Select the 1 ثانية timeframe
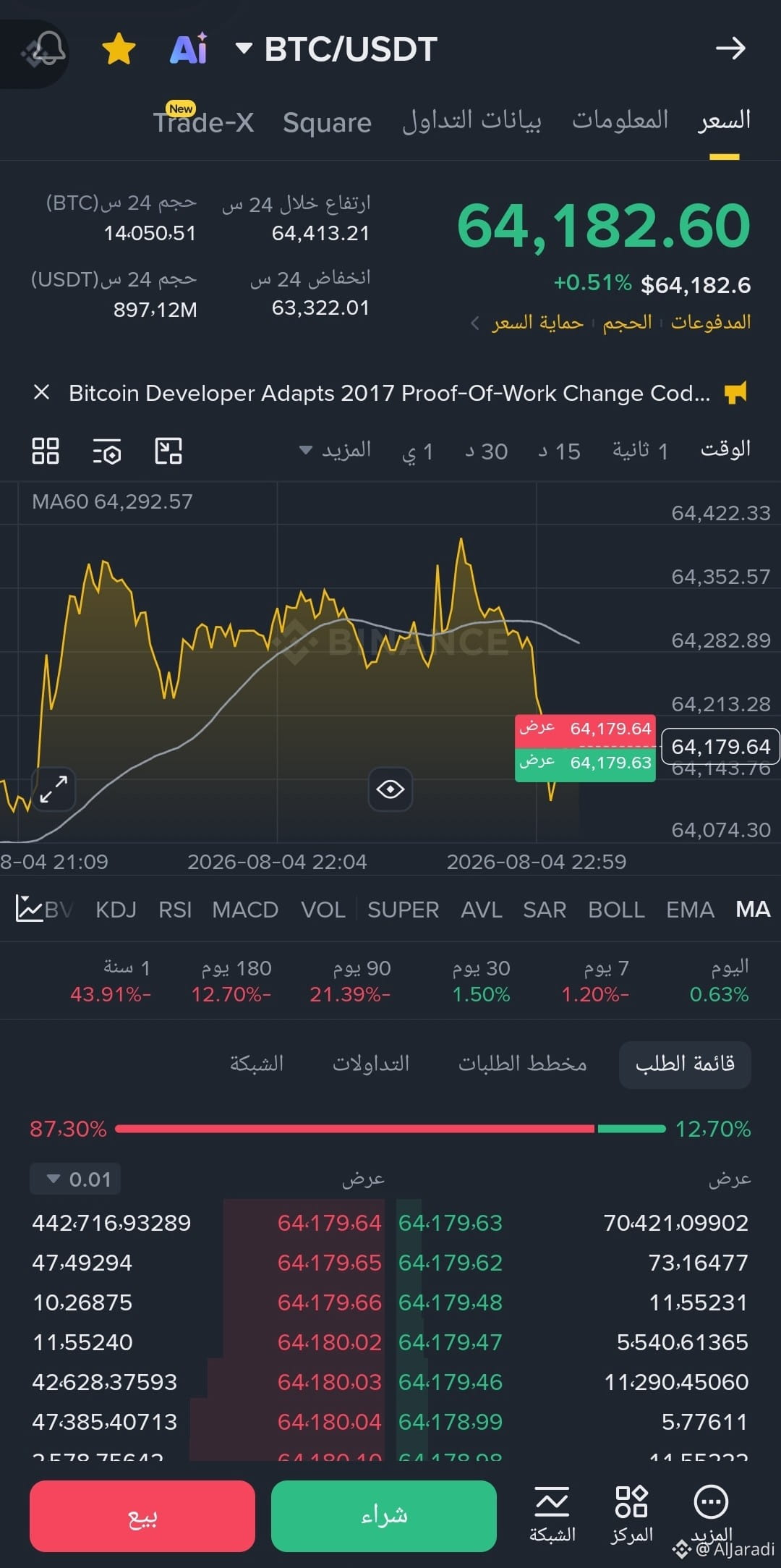The width and height of the screenshot is (781, 1568). pyautogui.click(x=640, y=451)
